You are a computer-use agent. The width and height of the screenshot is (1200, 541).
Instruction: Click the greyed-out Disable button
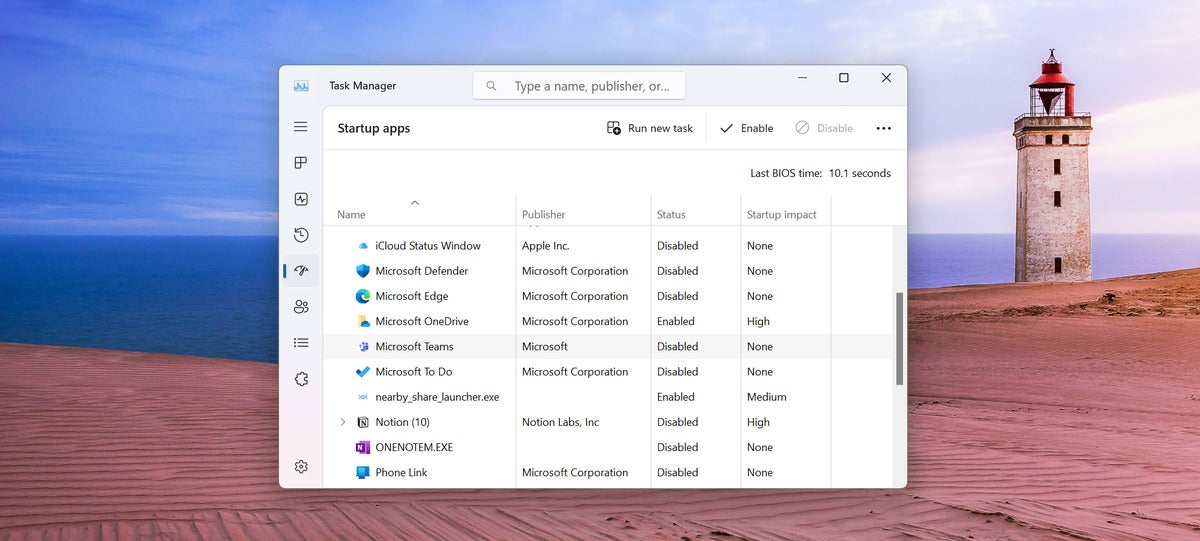(824, 128)
